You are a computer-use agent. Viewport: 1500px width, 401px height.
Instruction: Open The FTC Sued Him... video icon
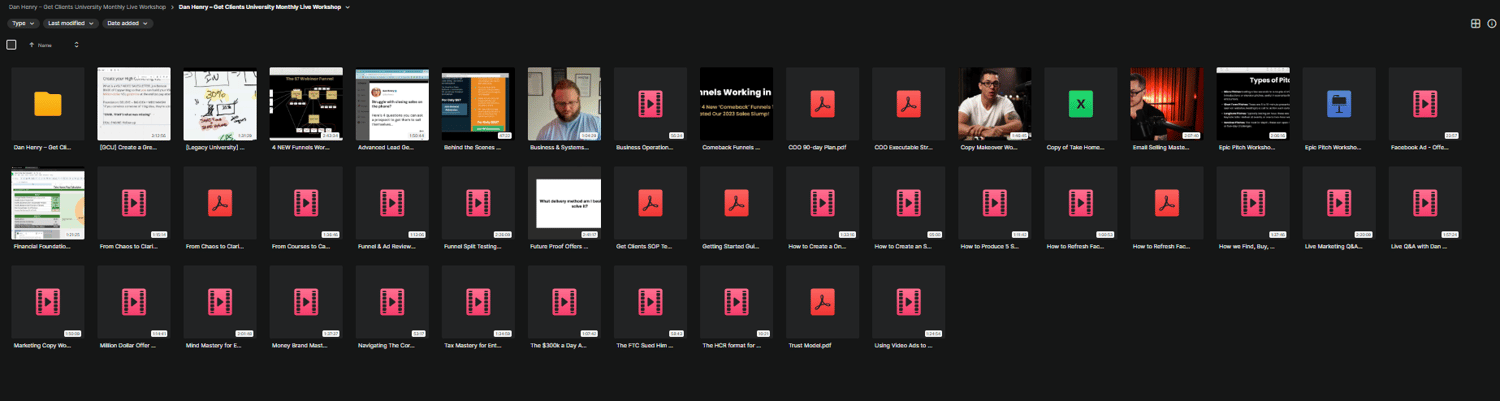click(x=650, y=301)
